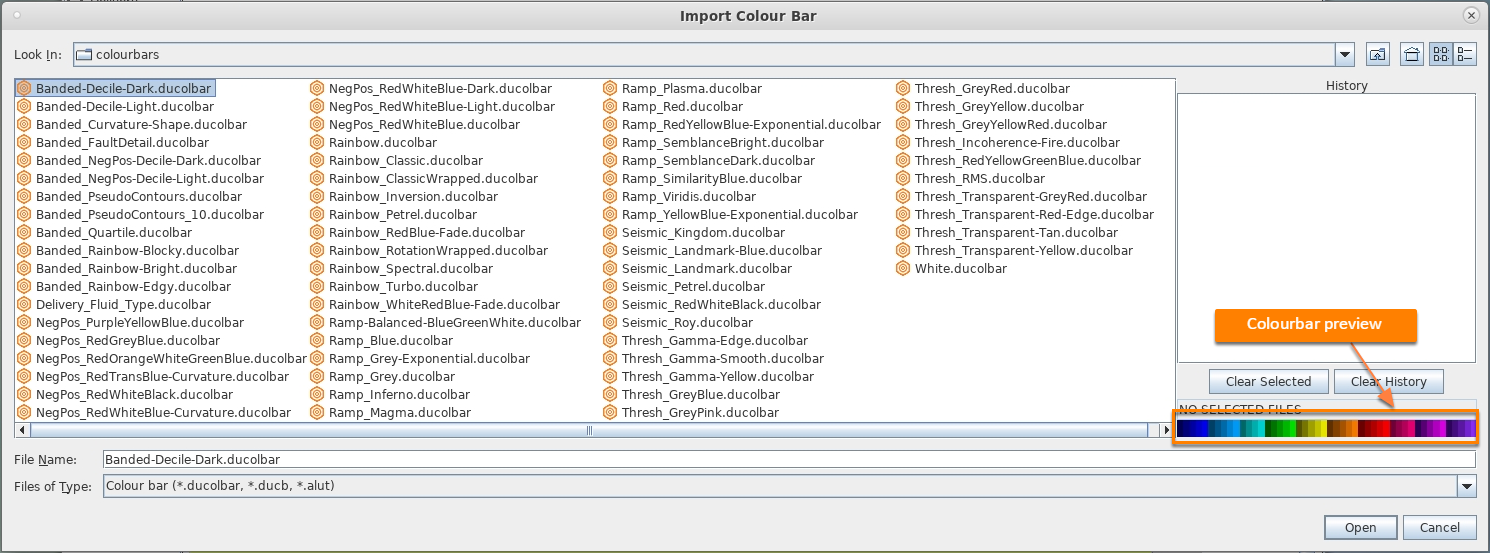The image size is (1490, 553).
Task: Select Rainbow_Spectral.ducolbar file name
Action: (411, 268)
